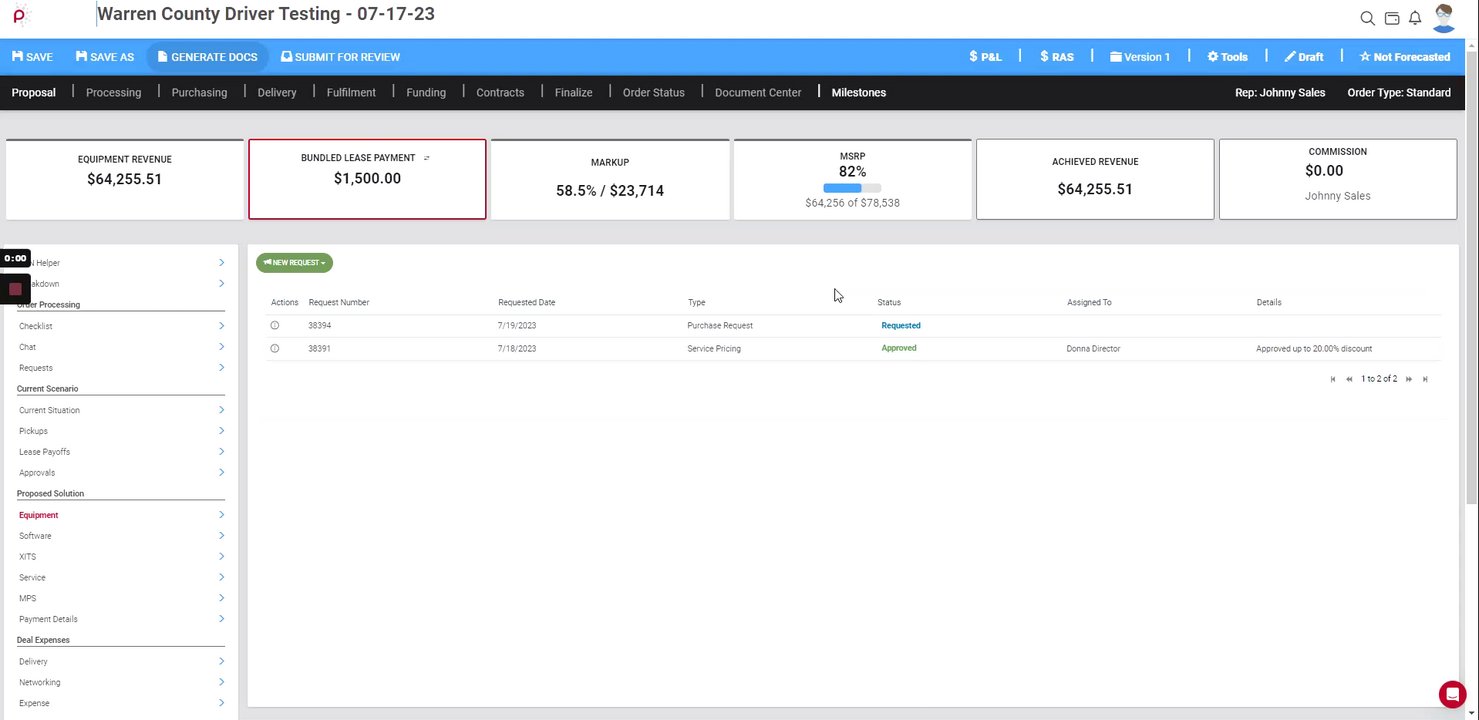Open Networking in the sidebar
This screenshot has height=720, width=1479.
(40, 683)
